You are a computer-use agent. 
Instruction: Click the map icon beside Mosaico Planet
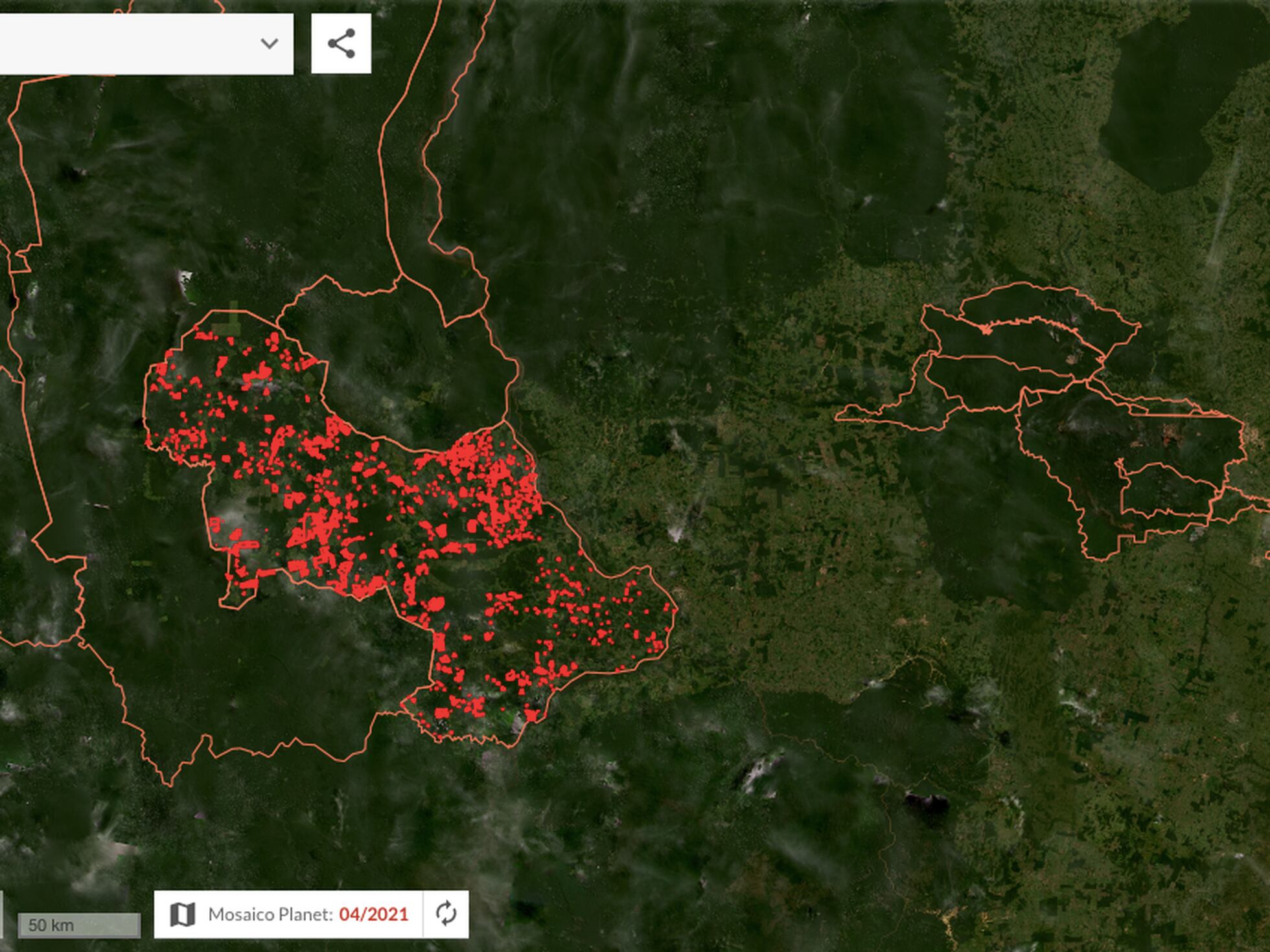coord(183,914)
